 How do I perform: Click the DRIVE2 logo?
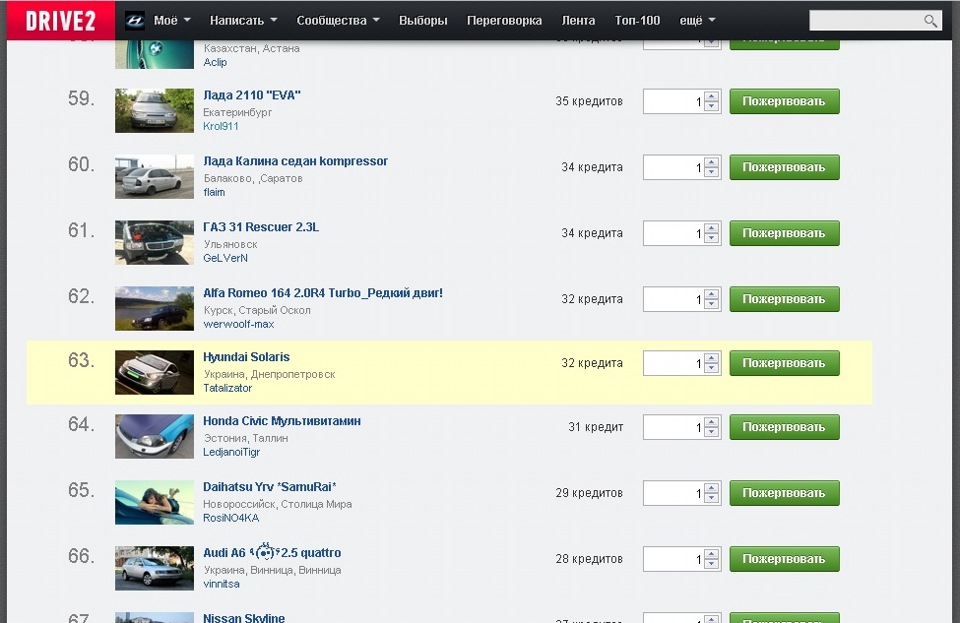click(61, 20)
